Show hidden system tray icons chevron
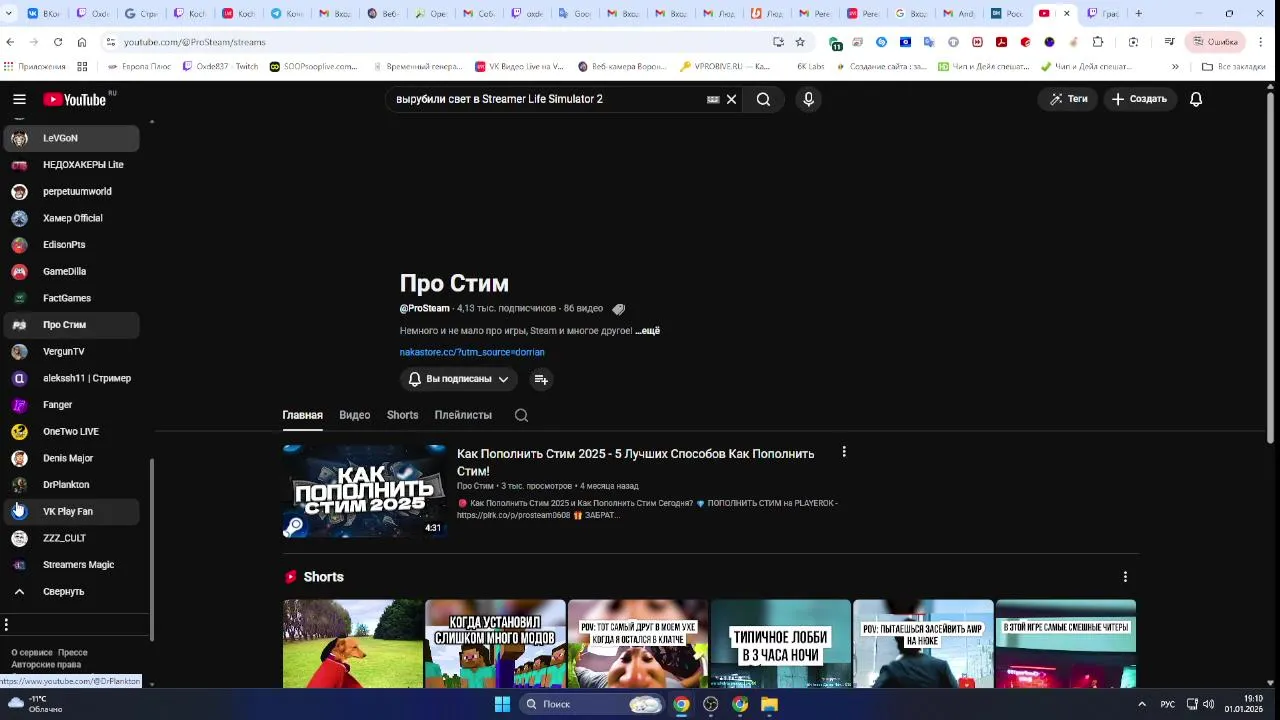Screen dimensions: 1280x720 click(1142, 704)
